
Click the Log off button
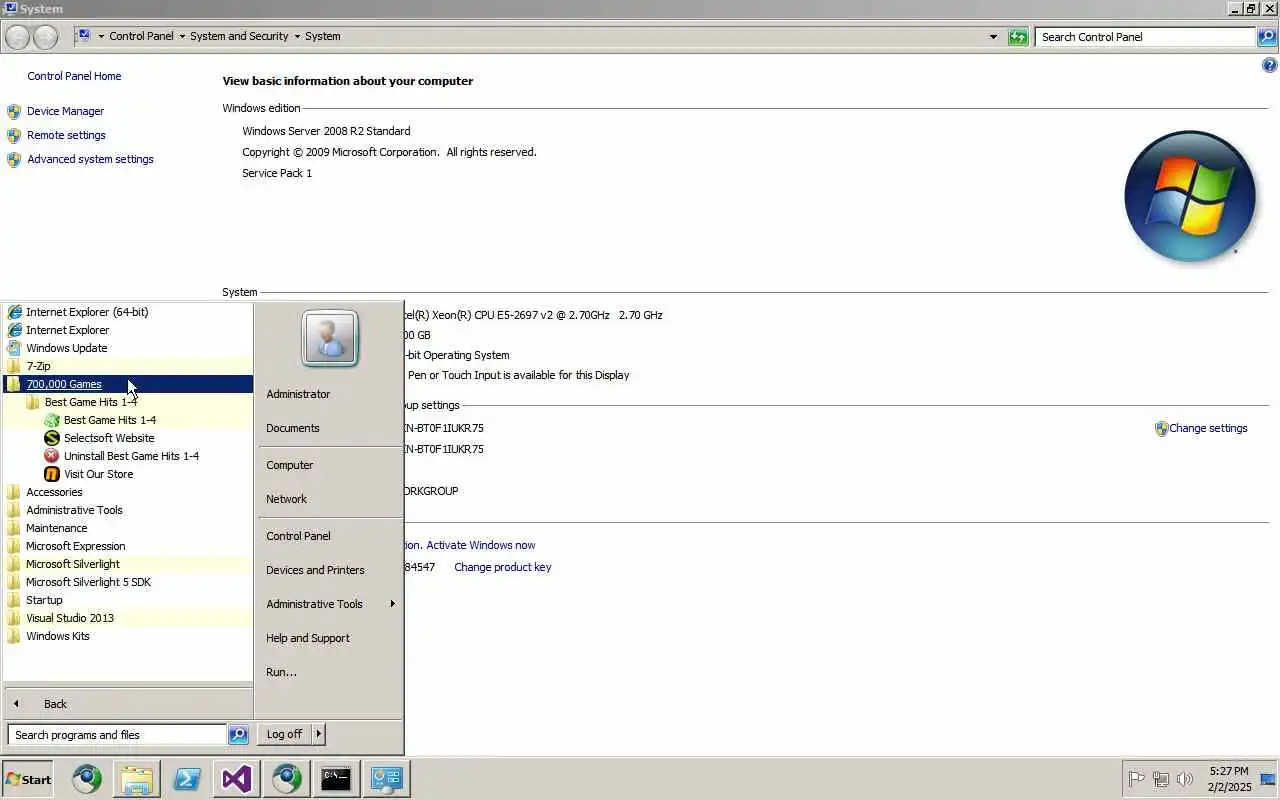284,734
